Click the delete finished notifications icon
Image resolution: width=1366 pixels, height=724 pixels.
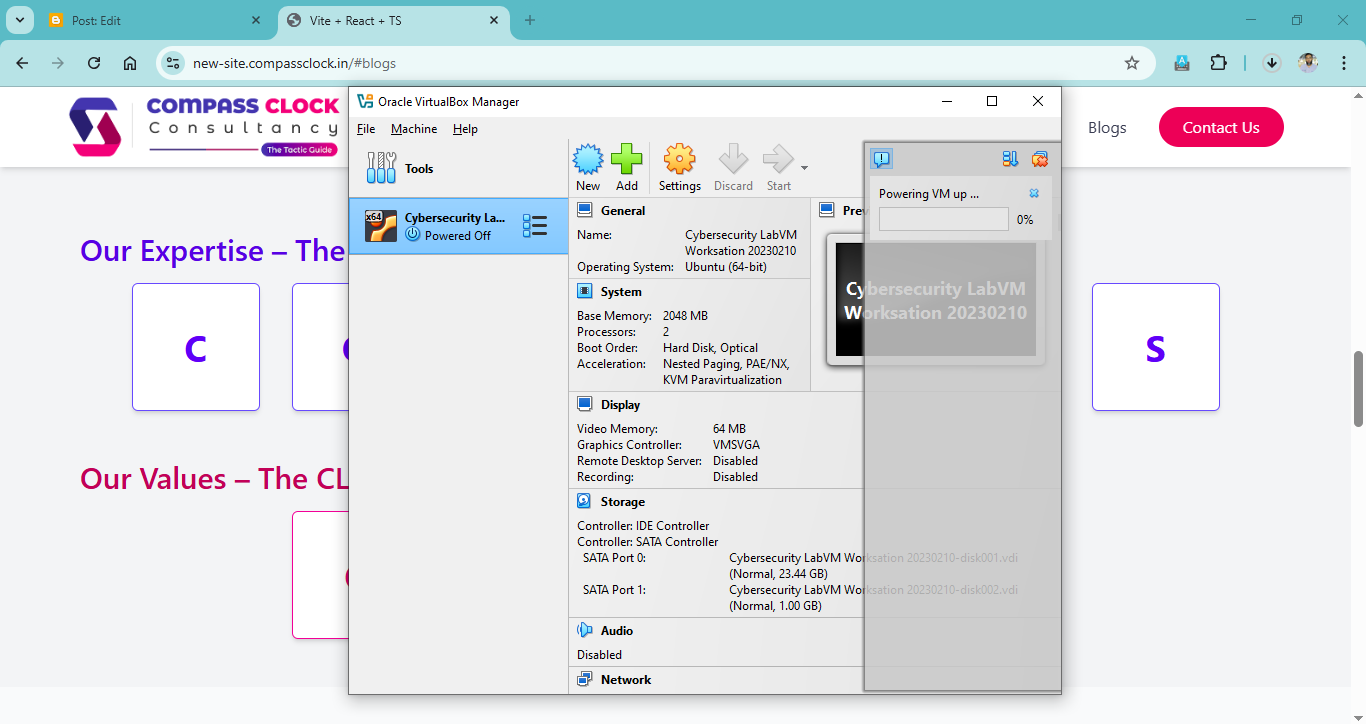(1039, 159)
